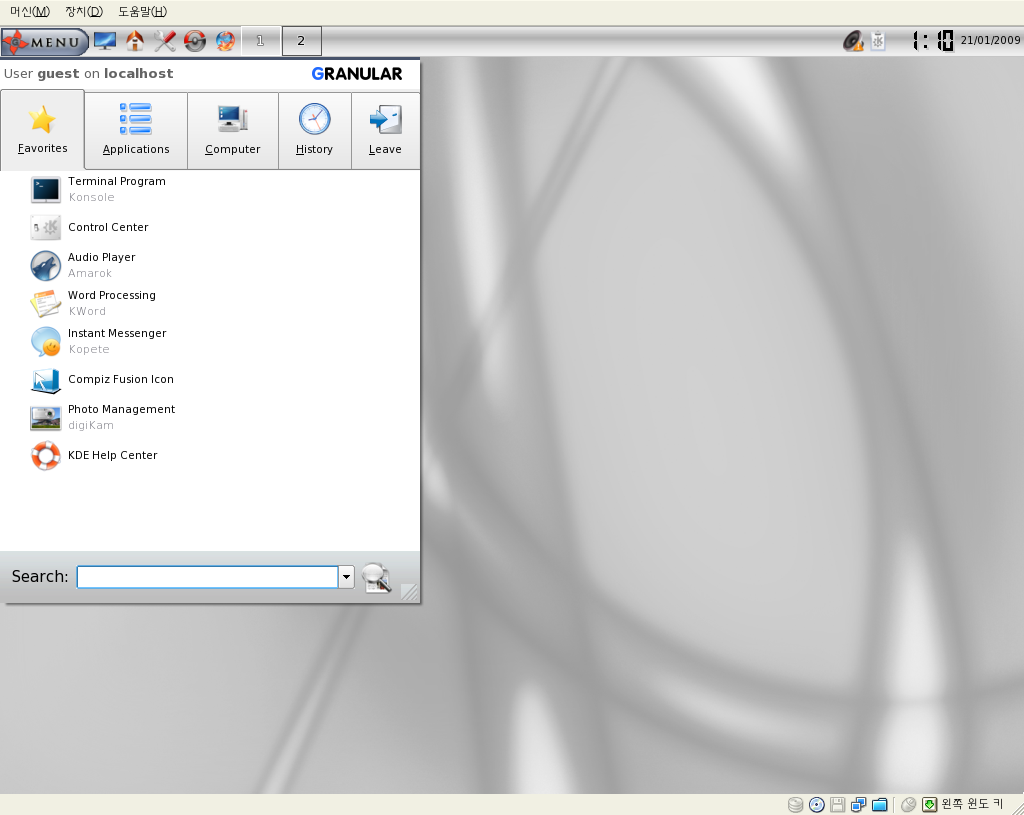
Task: Open the History tab
Action: click(314, 131)
